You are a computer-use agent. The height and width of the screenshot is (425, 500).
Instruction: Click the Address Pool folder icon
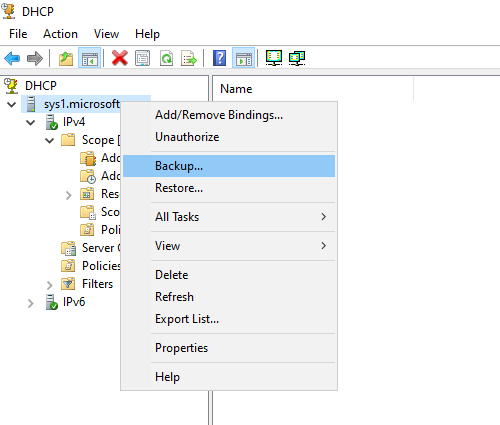88,158
